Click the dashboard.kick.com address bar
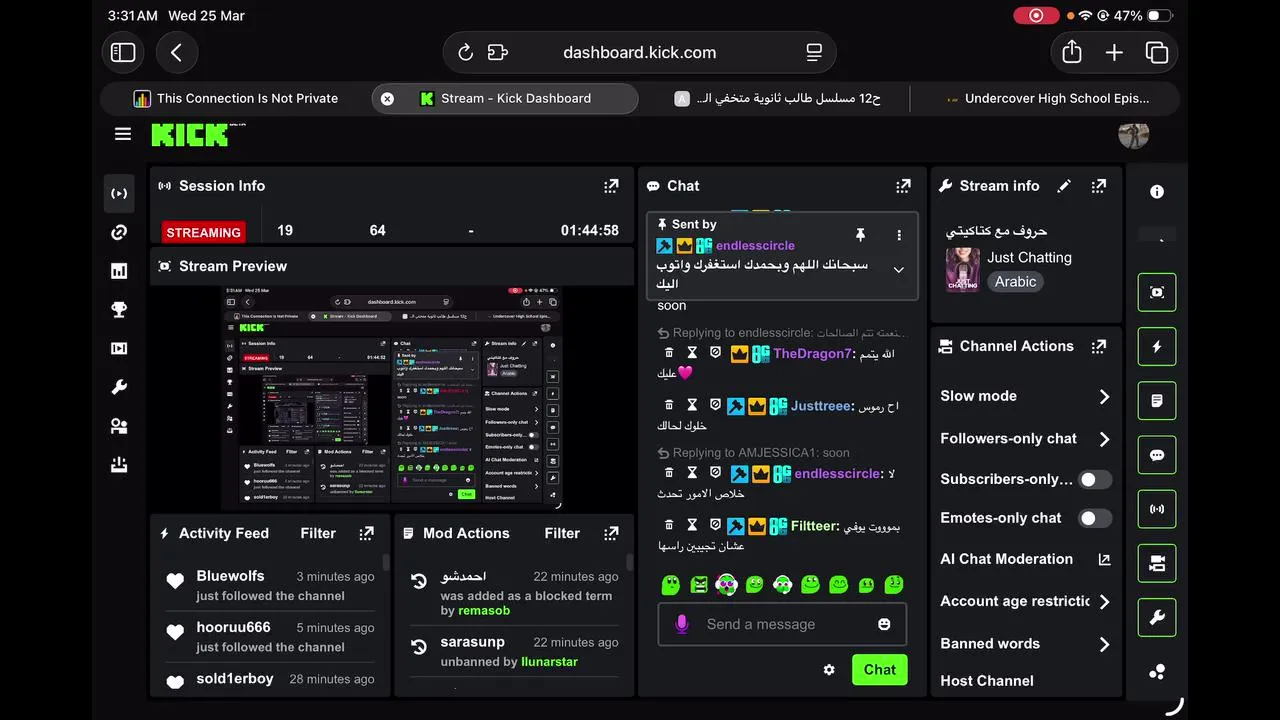The width and height of the screenshot is (1280, 720). click(639, 53)
